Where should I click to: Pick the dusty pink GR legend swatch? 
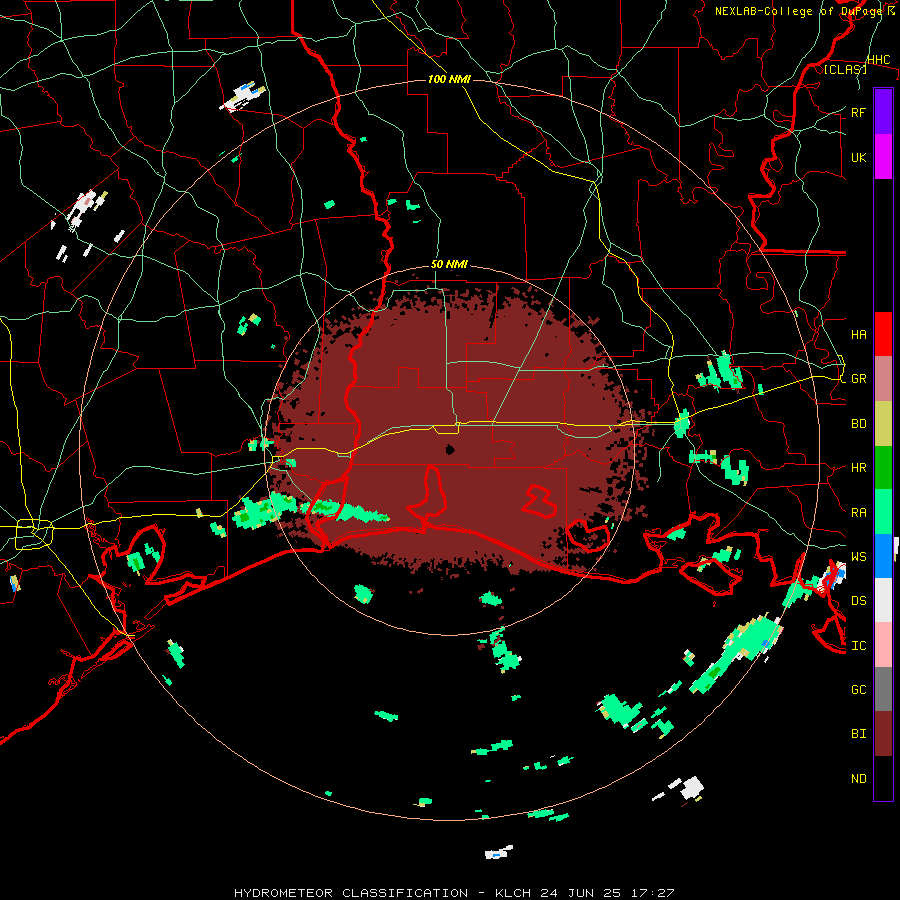coord(883,379)
